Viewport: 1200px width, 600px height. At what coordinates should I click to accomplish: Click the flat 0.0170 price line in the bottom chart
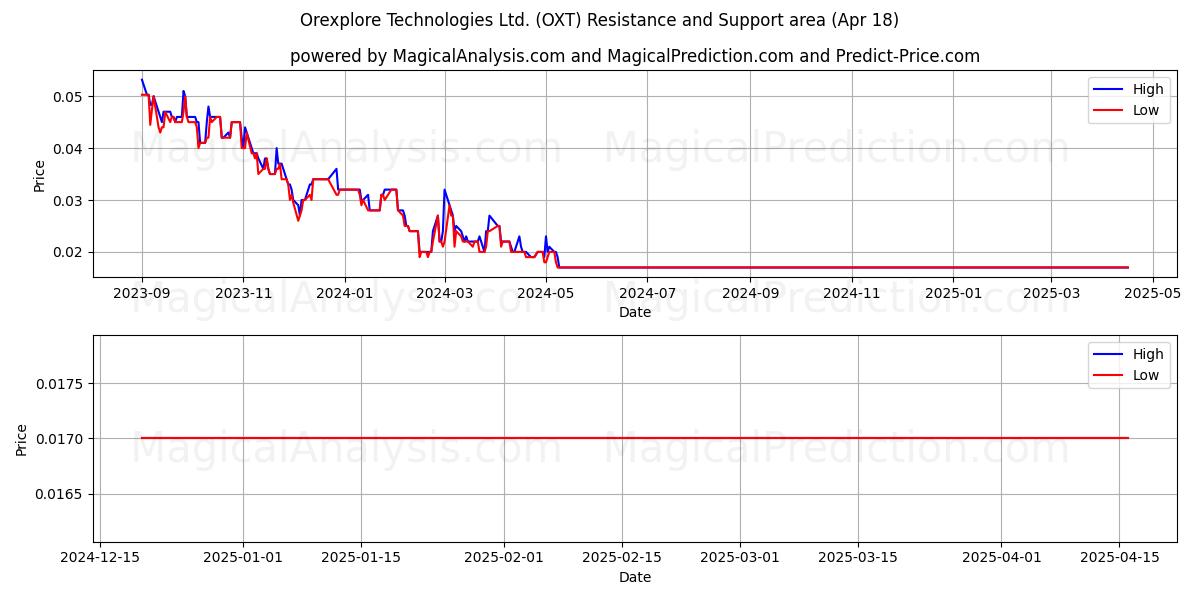point(635,438)
